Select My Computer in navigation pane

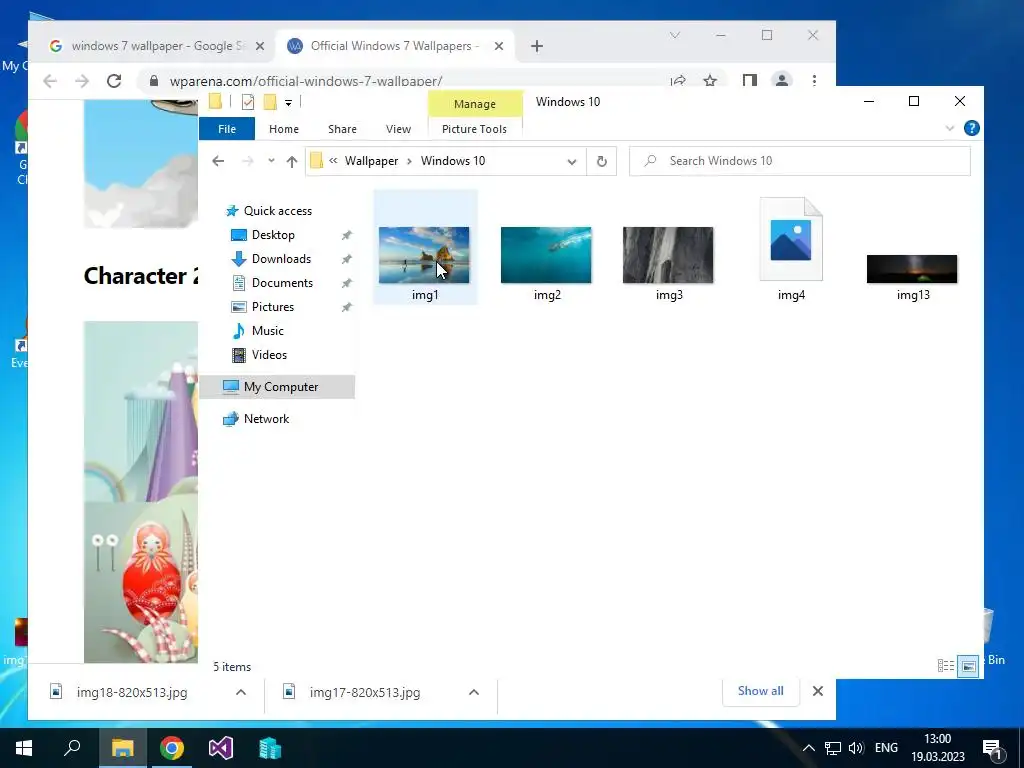coord(280,387)
